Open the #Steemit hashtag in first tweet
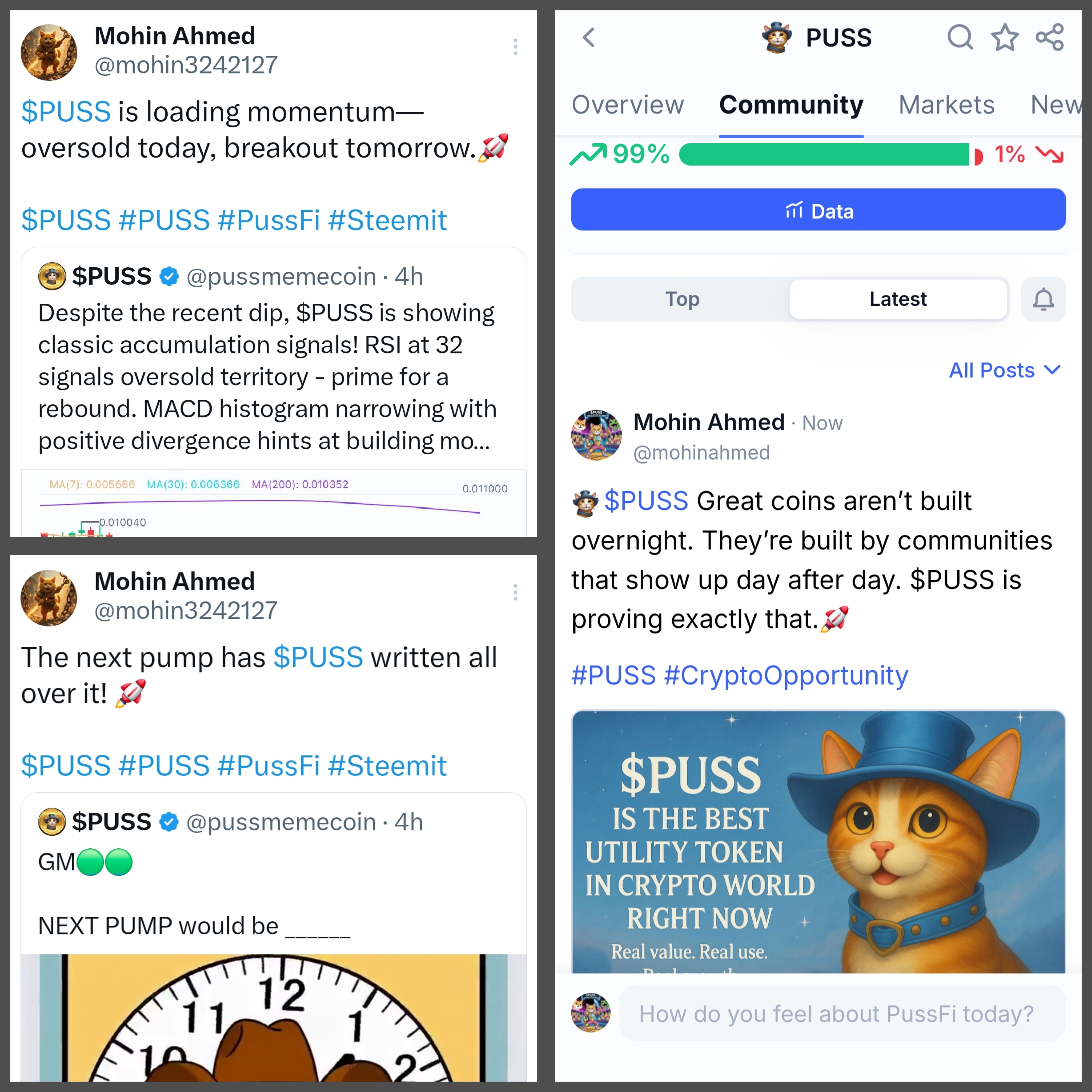The width and height of the screenshot is (1092, 1092). (x=388, y=220)
